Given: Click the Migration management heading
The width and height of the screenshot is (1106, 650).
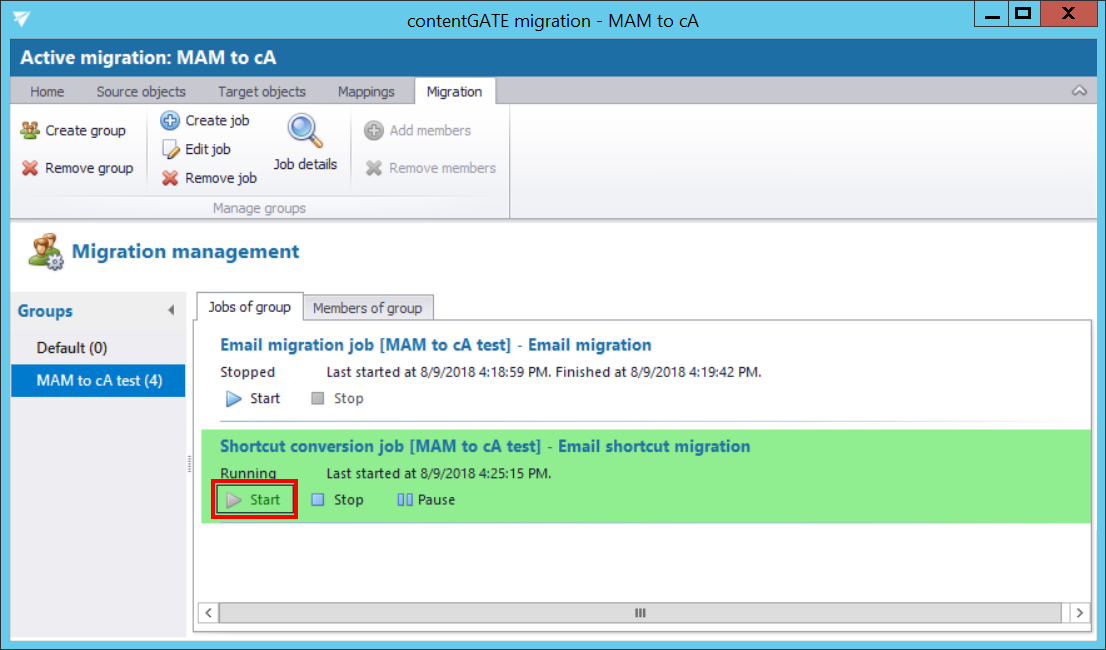Looking at the screenshot, I should [x=186, y=252].
